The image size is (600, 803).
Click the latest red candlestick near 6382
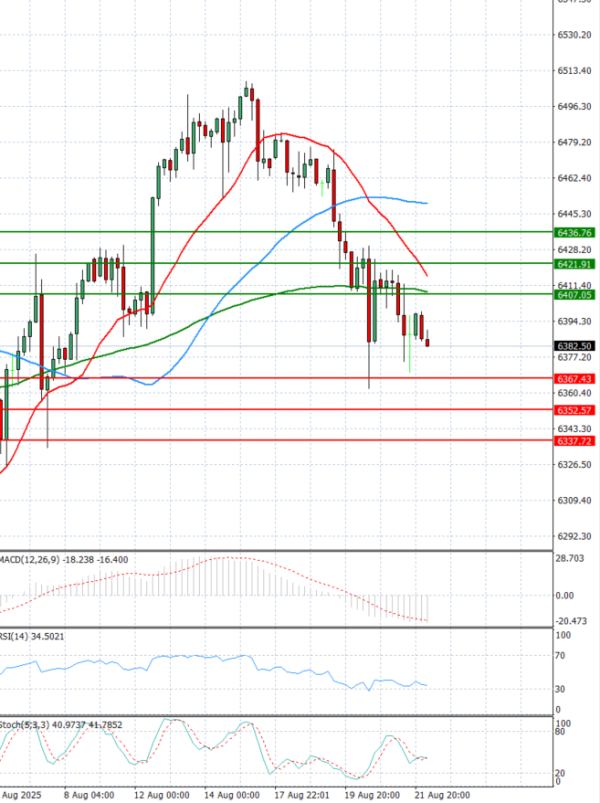(x=427, y=342)
